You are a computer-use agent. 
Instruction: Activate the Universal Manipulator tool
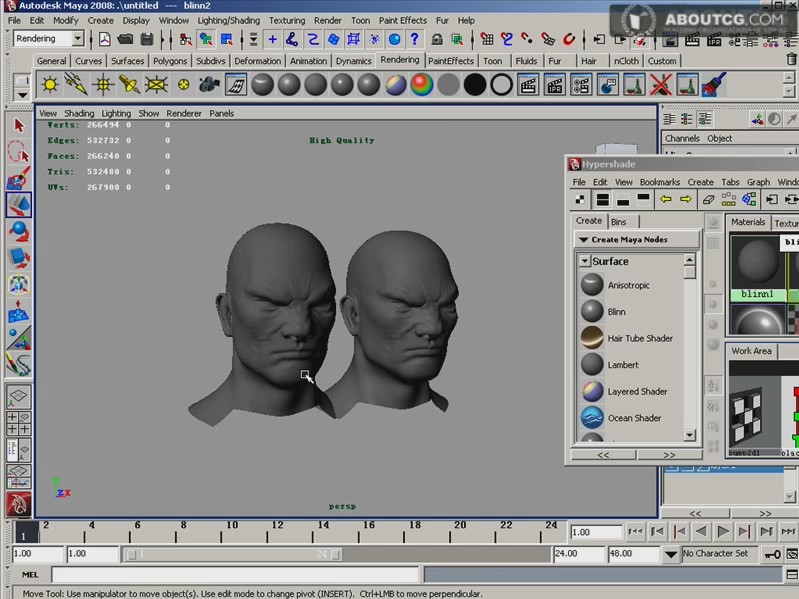pos(19,284)
